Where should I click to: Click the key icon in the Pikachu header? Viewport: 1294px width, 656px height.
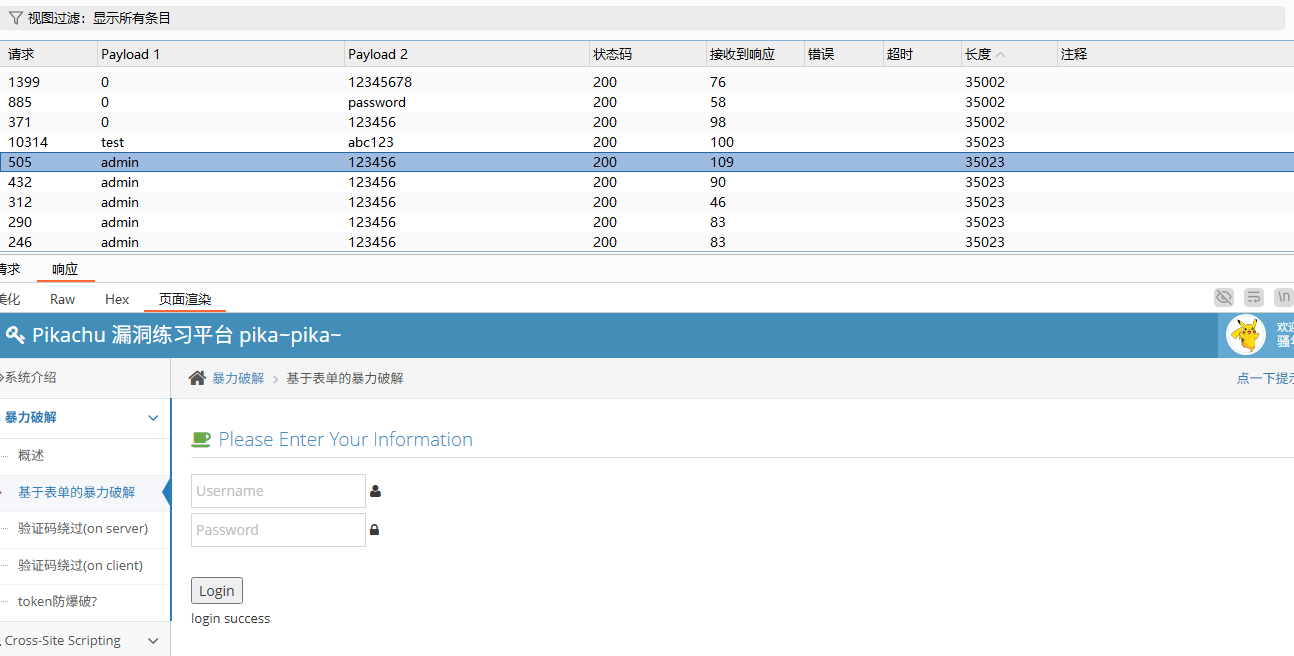pos(15,335)
